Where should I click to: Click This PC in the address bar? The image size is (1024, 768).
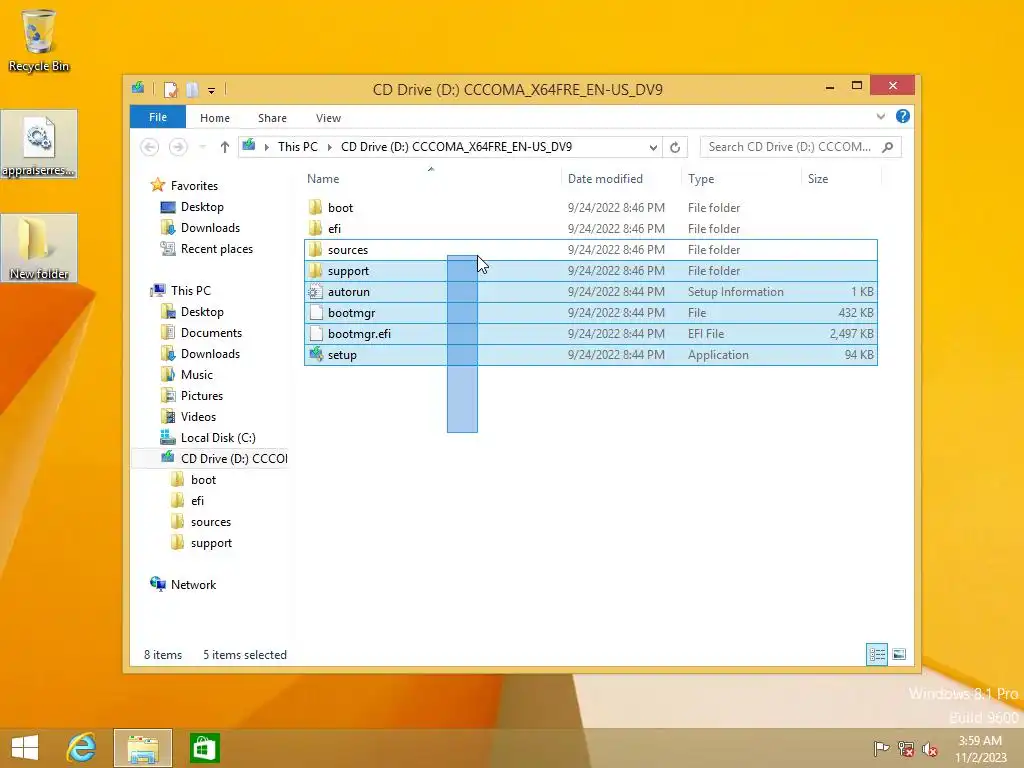click(x=297, y=147)
